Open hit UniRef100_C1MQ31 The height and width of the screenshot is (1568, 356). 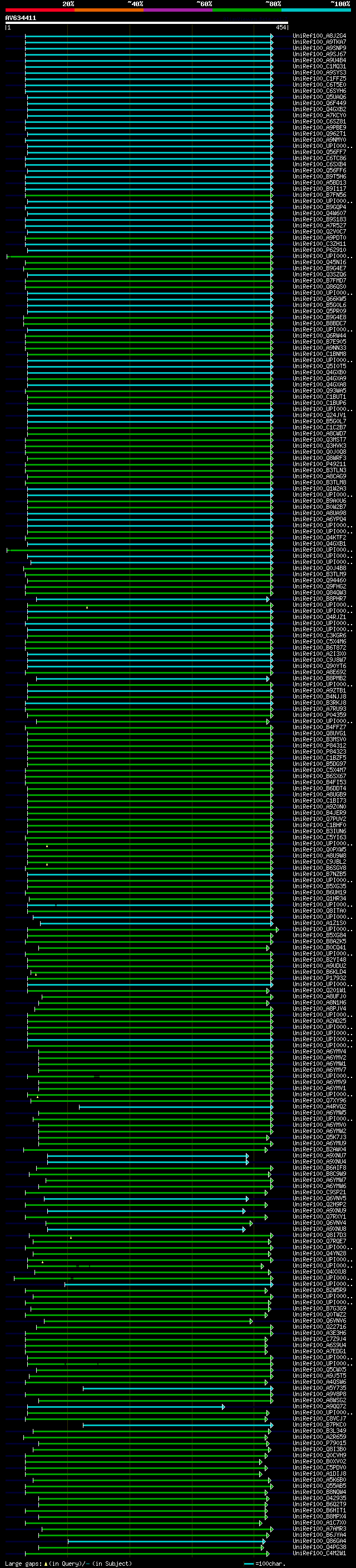click(319, 66)
